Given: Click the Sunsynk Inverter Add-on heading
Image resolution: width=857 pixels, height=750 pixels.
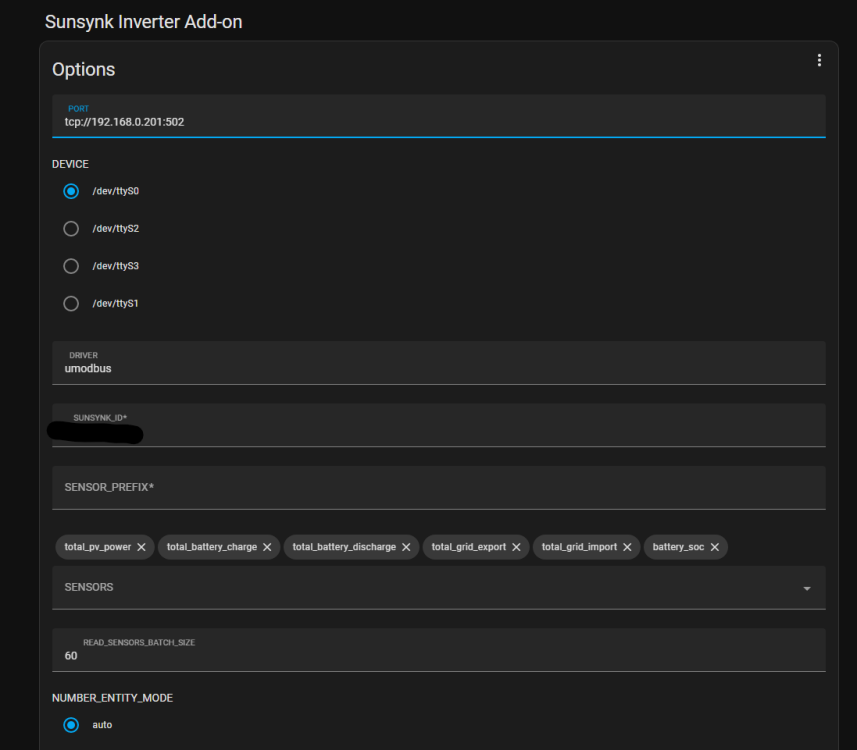Looking at the screenshot, I should 143,22.
